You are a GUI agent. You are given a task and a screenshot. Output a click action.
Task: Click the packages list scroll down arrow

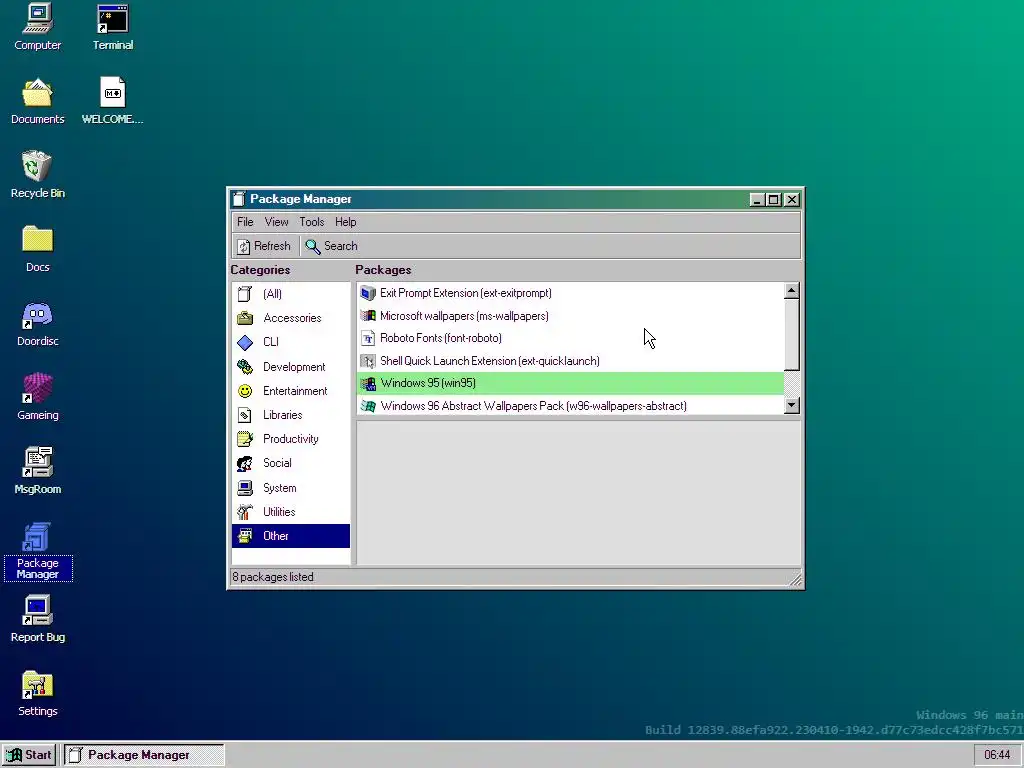(792, 406)
